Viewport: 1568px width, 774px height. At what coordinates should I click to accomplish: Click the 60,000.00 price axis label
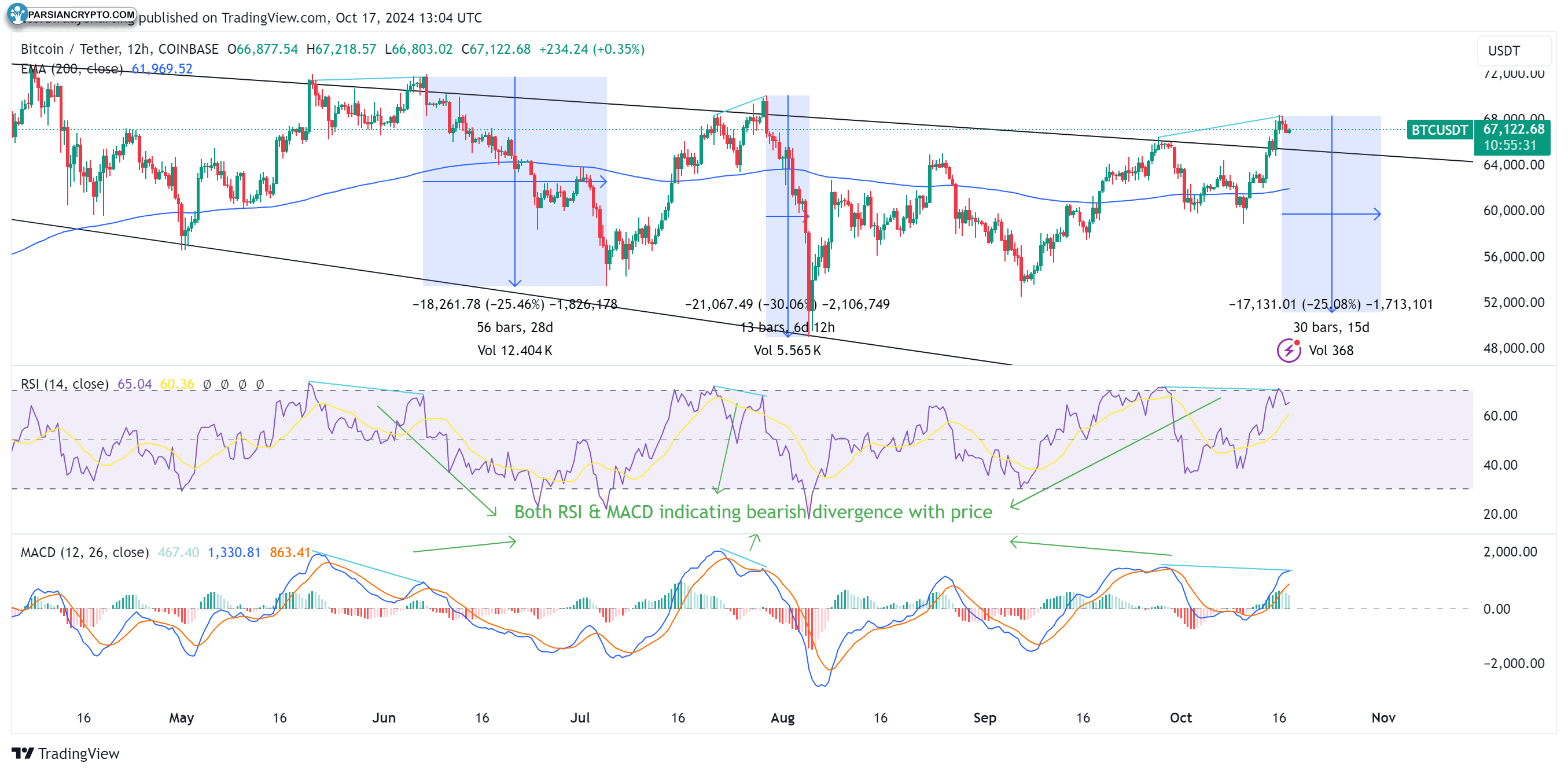coord(1514,211)
